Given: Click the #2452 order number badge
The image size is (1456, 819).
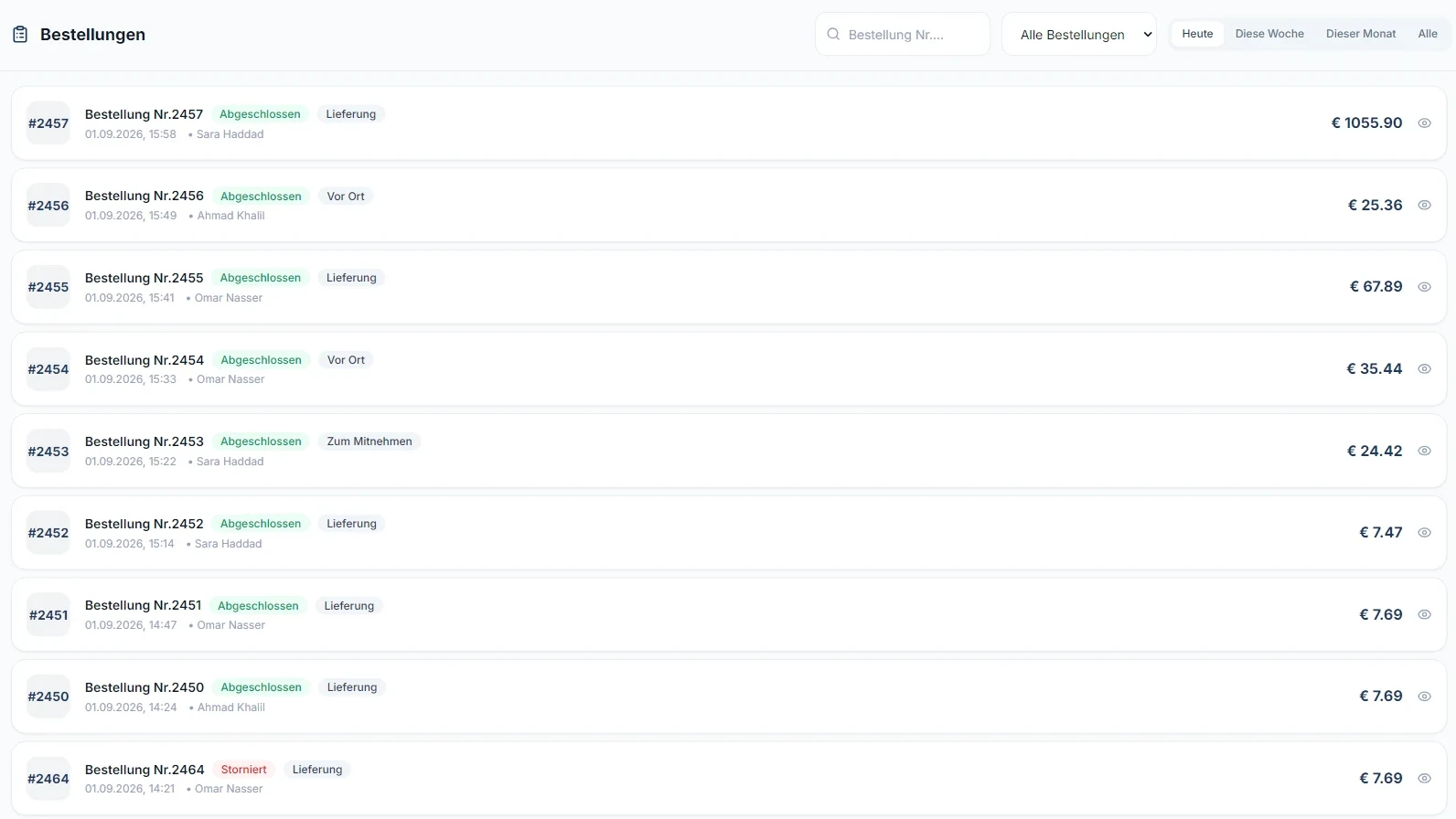Looking at the screenshot, I should point(48,533).
